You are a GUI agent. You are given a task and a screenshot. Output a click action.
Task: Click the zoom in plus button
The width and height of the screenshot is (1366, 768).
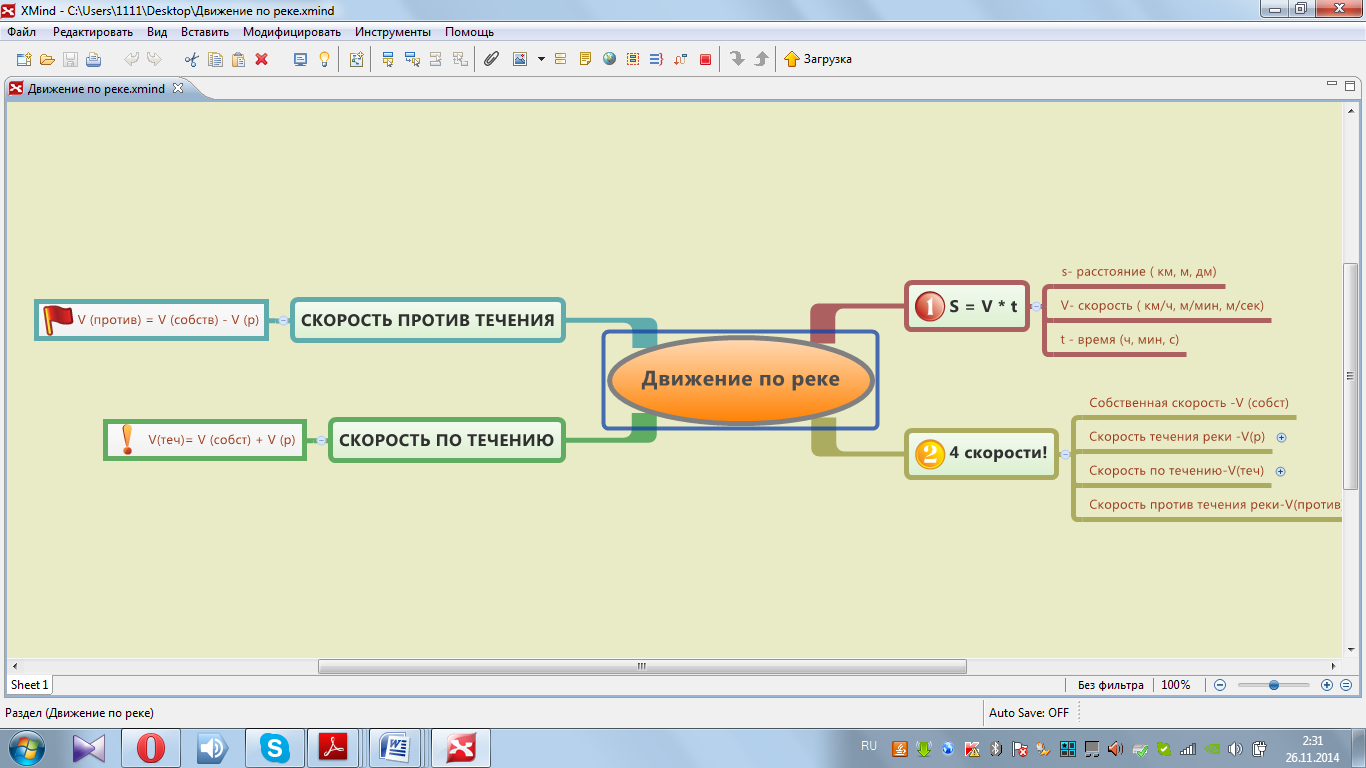click(1327, 685)
